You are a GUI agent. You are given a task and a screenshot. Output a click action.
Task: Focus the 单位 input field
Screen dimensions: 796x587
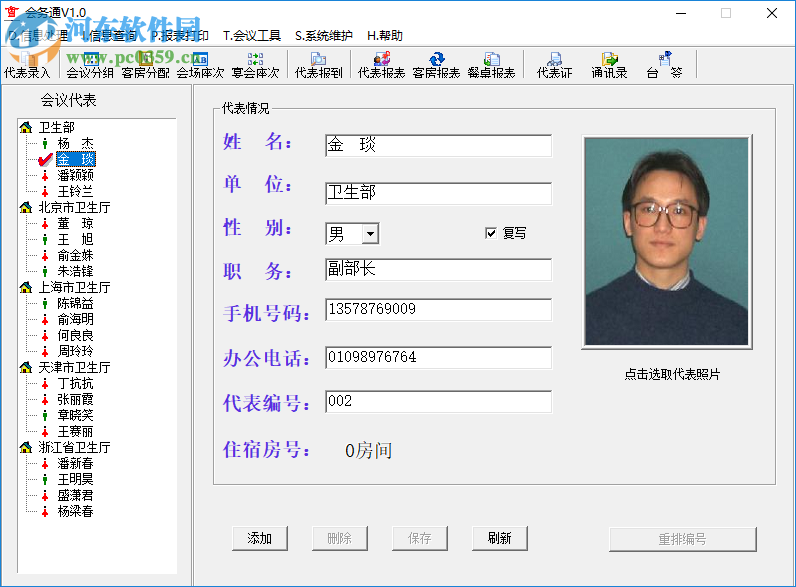tap(438, 193)
